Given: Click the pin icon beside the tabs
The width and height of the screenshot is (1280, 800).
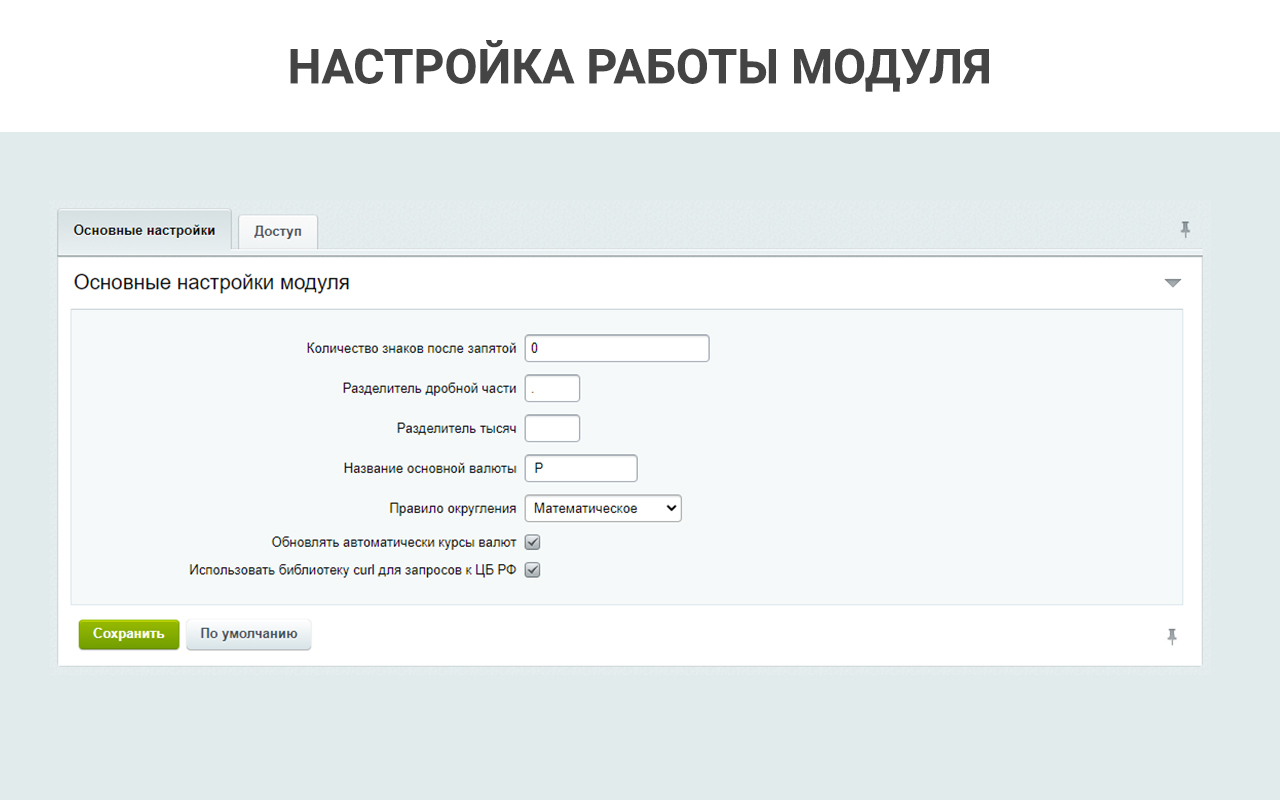Looking at the screenshot, I should [1185, 230].
